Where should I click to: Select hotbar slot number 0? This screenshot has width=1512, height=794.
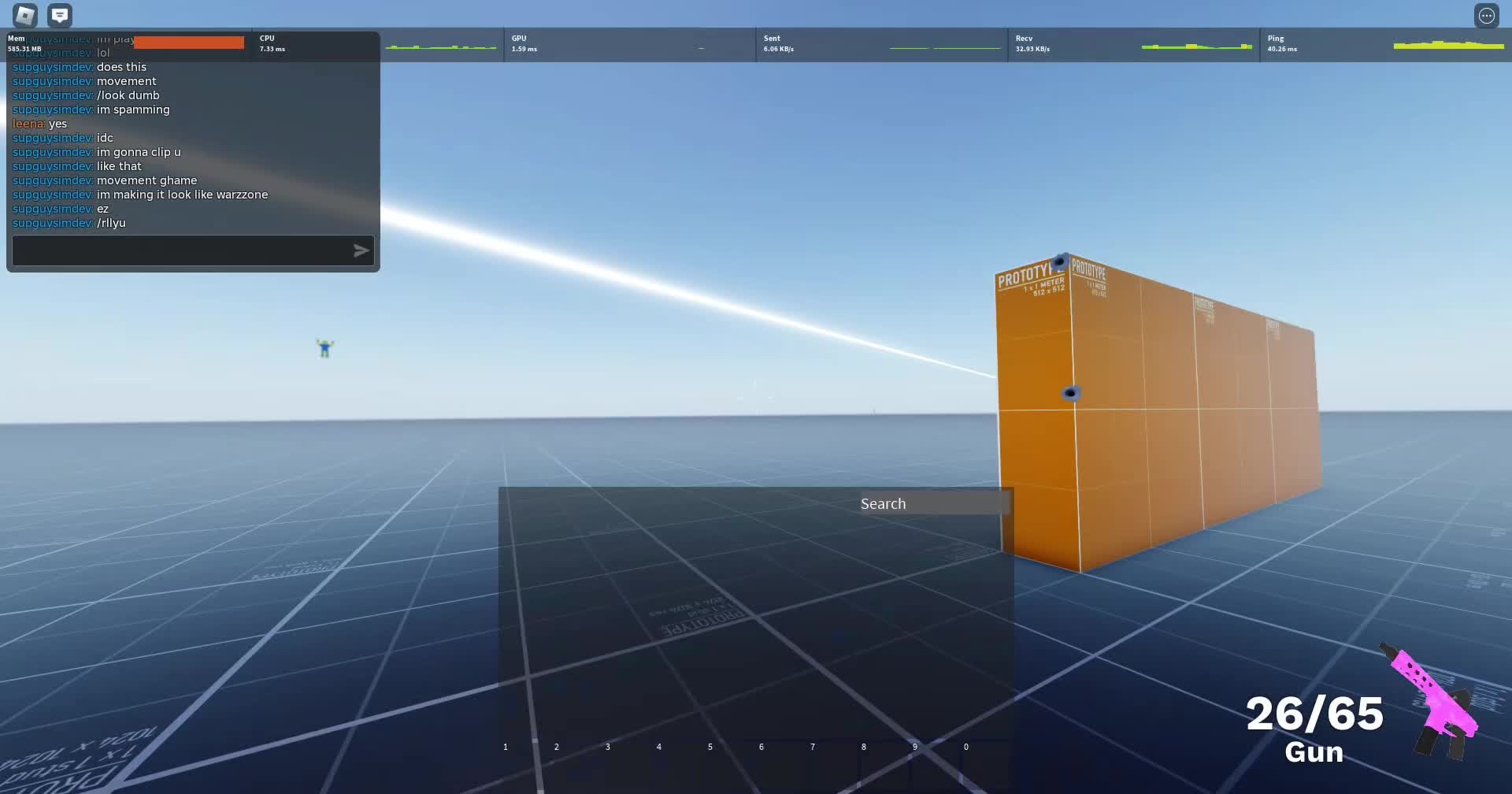tap(984, 764)
